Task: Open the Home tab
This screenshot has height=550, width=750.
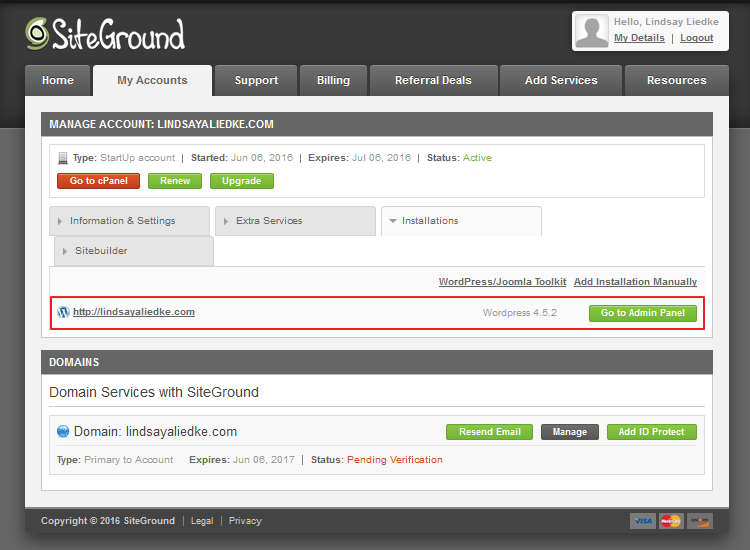Action: 57,80
